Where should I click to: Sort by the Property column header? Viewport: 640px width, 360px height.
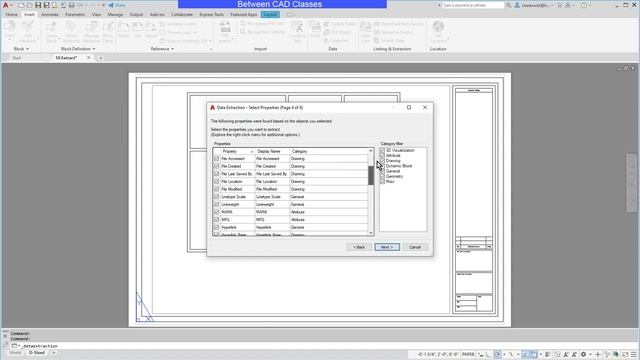click(x=237, y=151)
